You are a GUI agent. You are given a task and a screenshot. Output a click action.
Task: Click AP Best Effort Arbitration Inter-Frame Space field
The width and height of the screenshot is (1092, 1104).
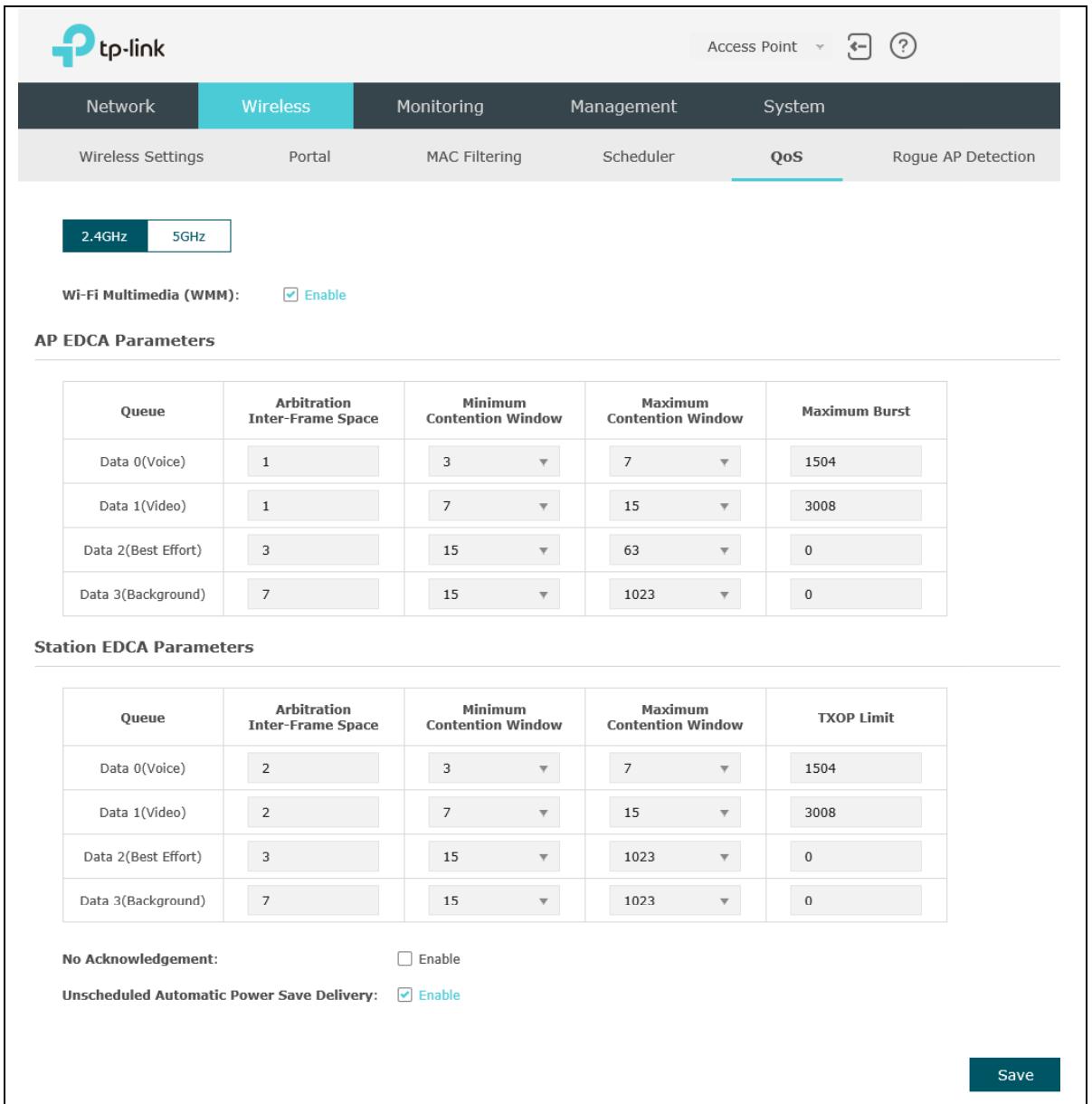click(x=313, y=550)
